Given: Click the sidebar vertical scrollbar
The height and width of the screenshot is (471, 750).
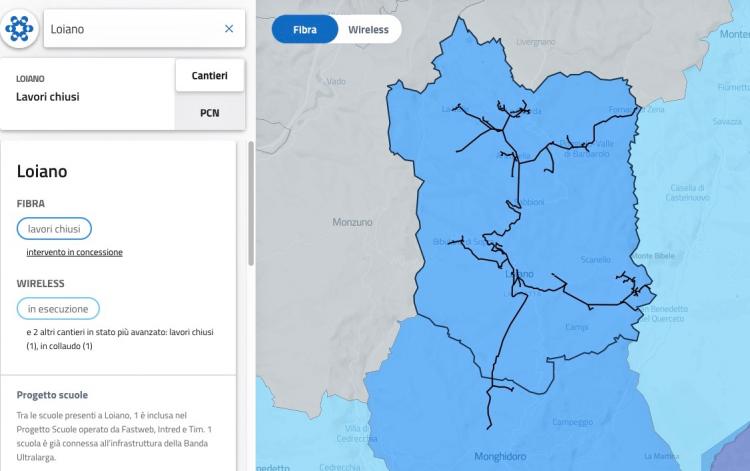Looking at the screenshot, I should [251, 203].
